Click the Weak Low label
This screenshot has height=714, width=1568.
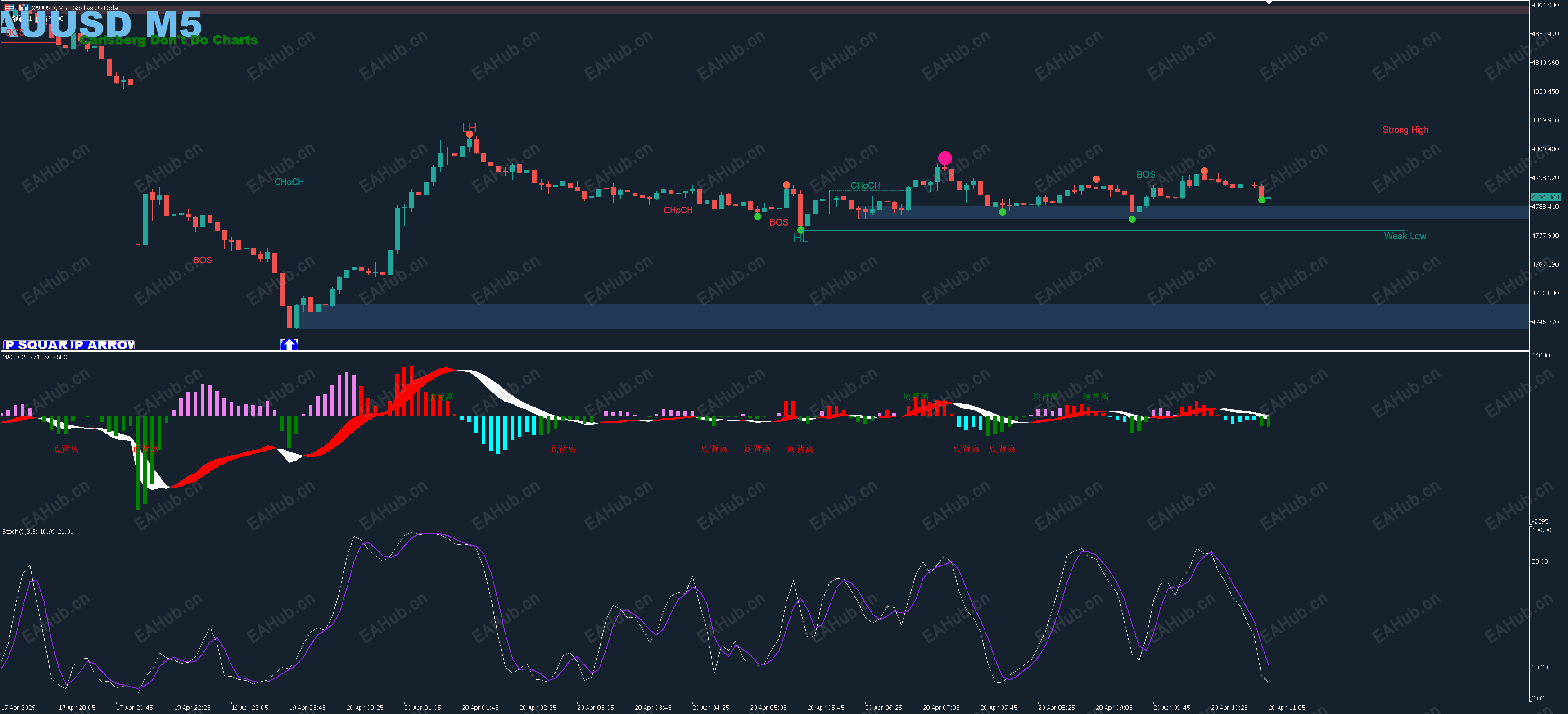(1405, 236)
